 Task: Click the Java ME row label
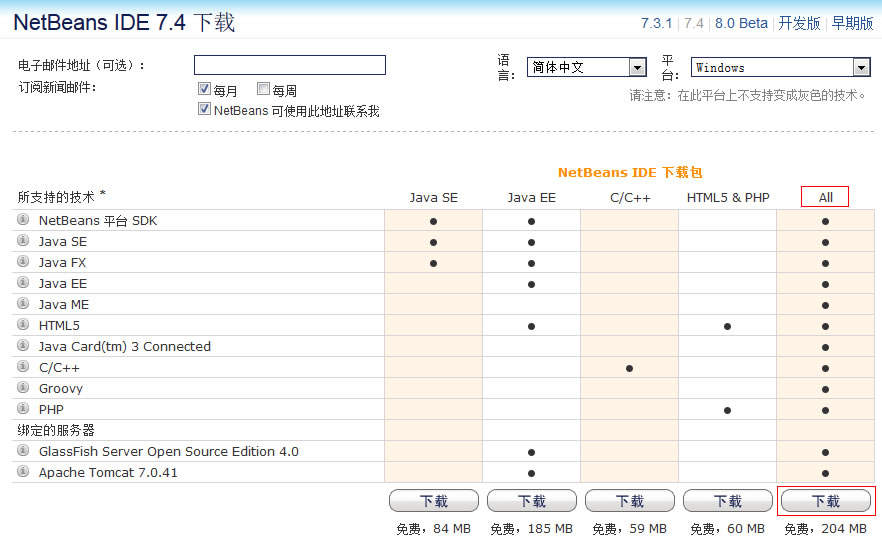pos(64,304)
